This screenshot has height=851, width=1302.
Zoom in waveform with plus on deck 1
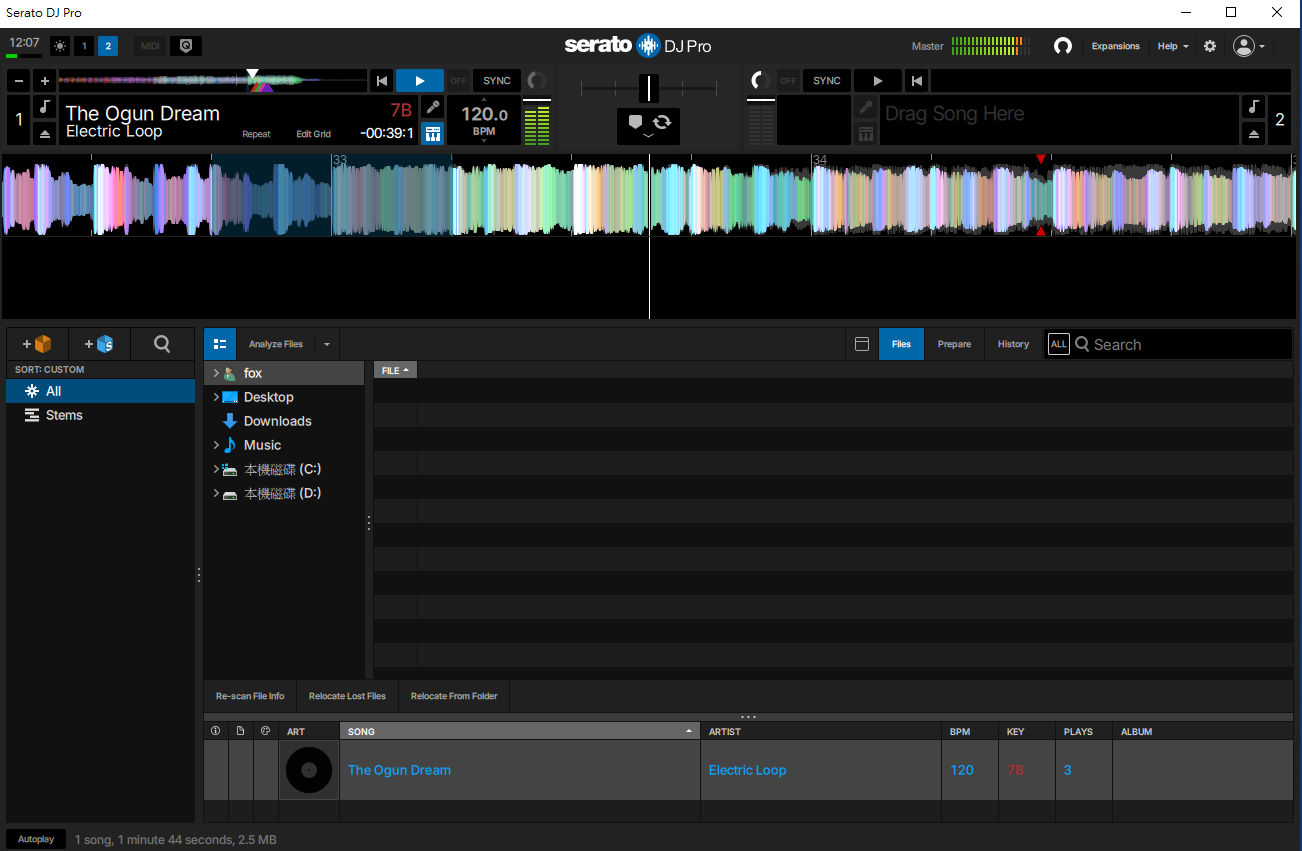click(x=44, y=81)
